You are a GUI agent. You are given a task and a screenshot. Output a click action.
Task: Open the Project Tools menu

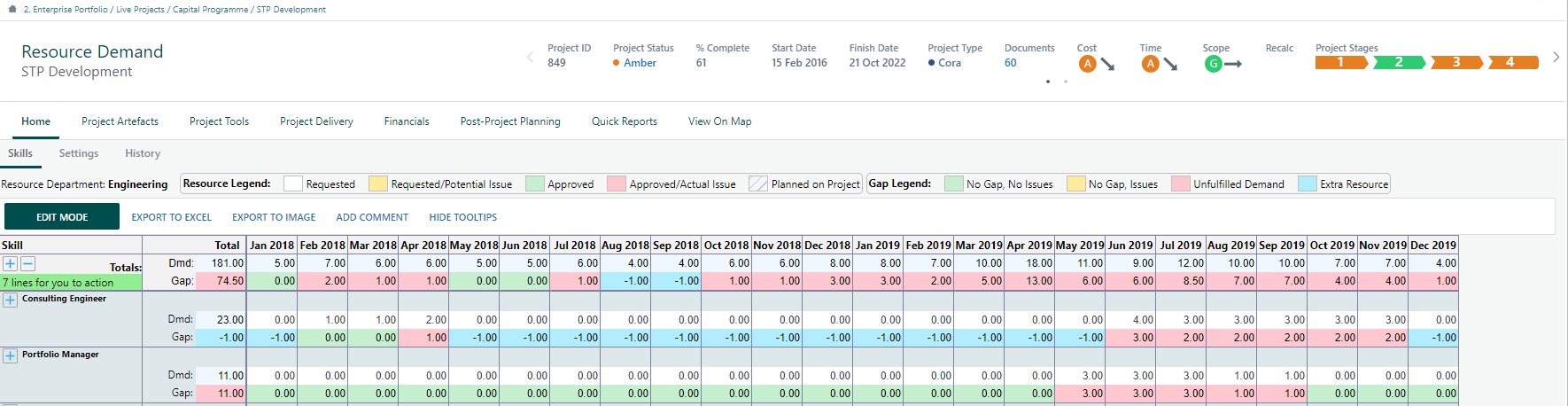[x=219, y=121]
